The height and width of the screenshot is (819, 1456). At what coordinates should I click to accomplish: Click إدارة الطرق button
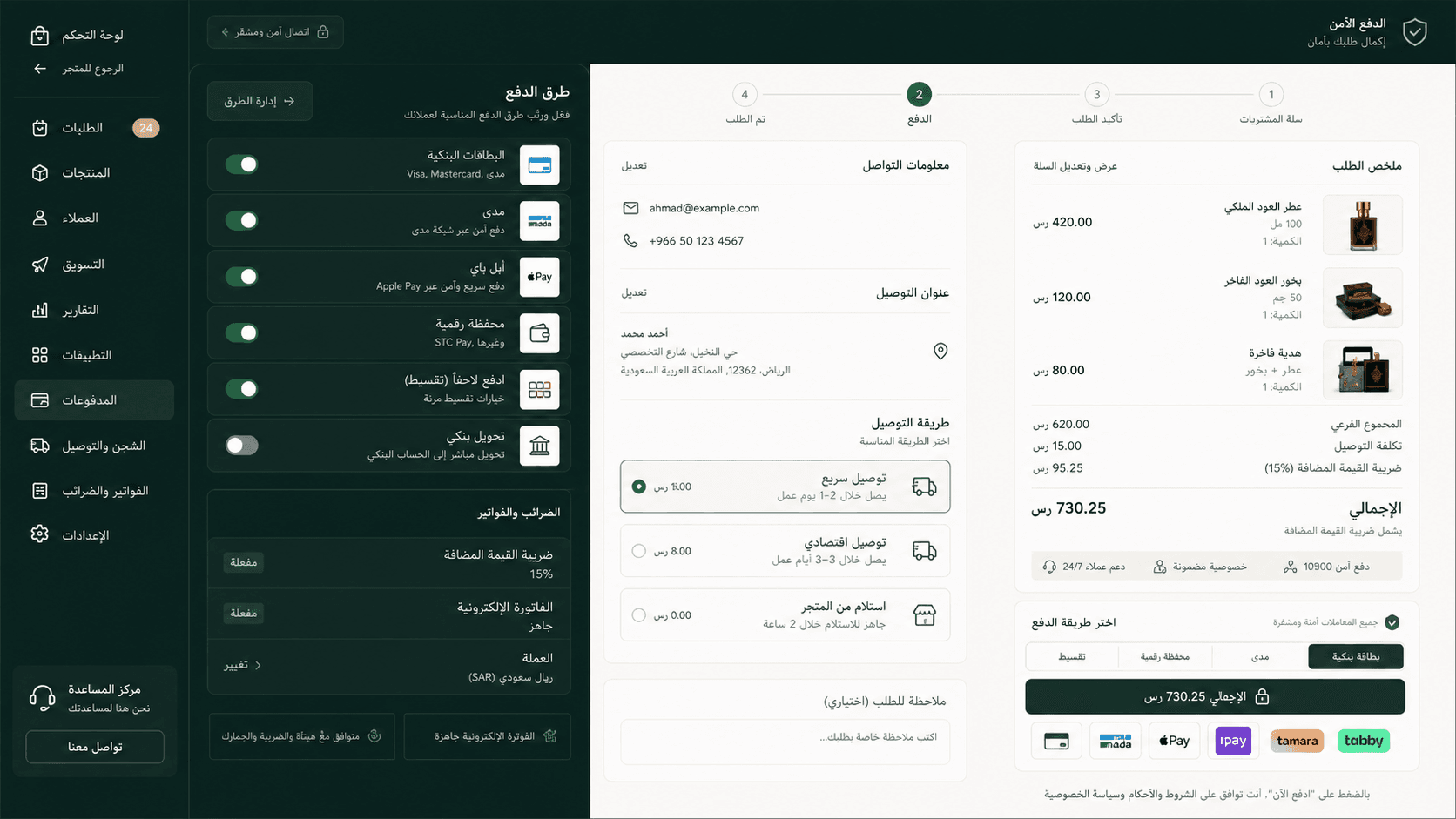pyautogui.click(x=260, y=101)
